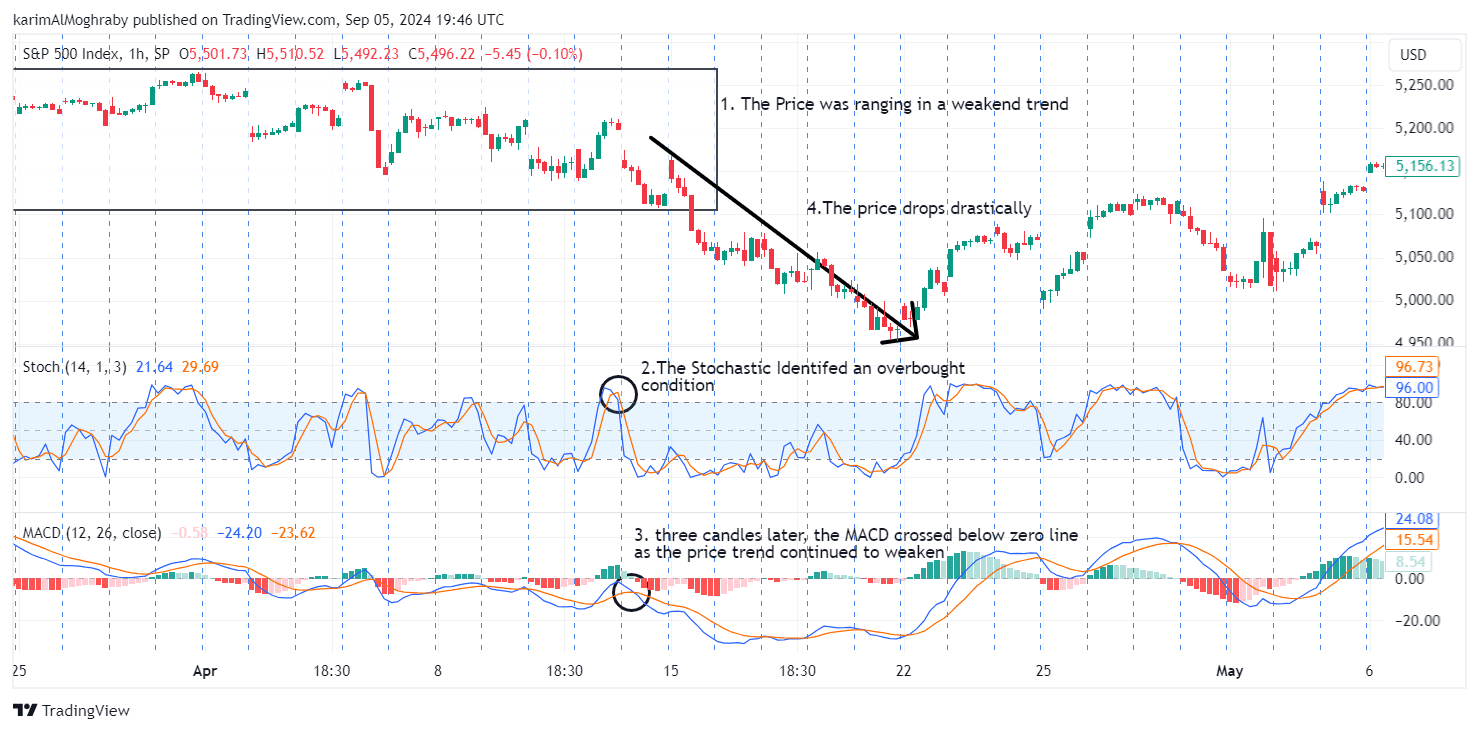This screenshot has height=732, width=1479.
Task: Select note '1. The Price was ranging in a weakend trend'
Action: tap(894, 104)
